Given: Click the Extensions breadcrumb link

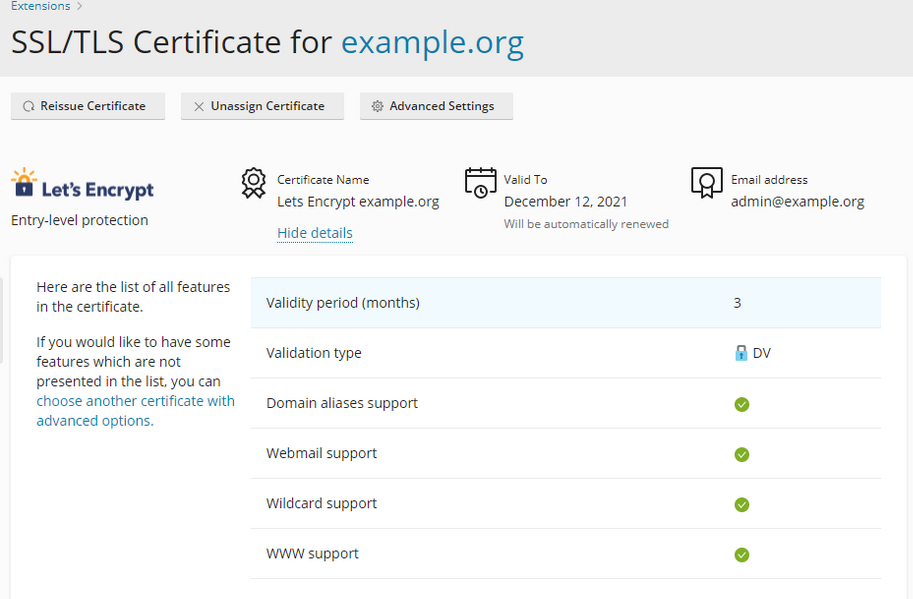Looking at the screenshot, I should [40, 6].
